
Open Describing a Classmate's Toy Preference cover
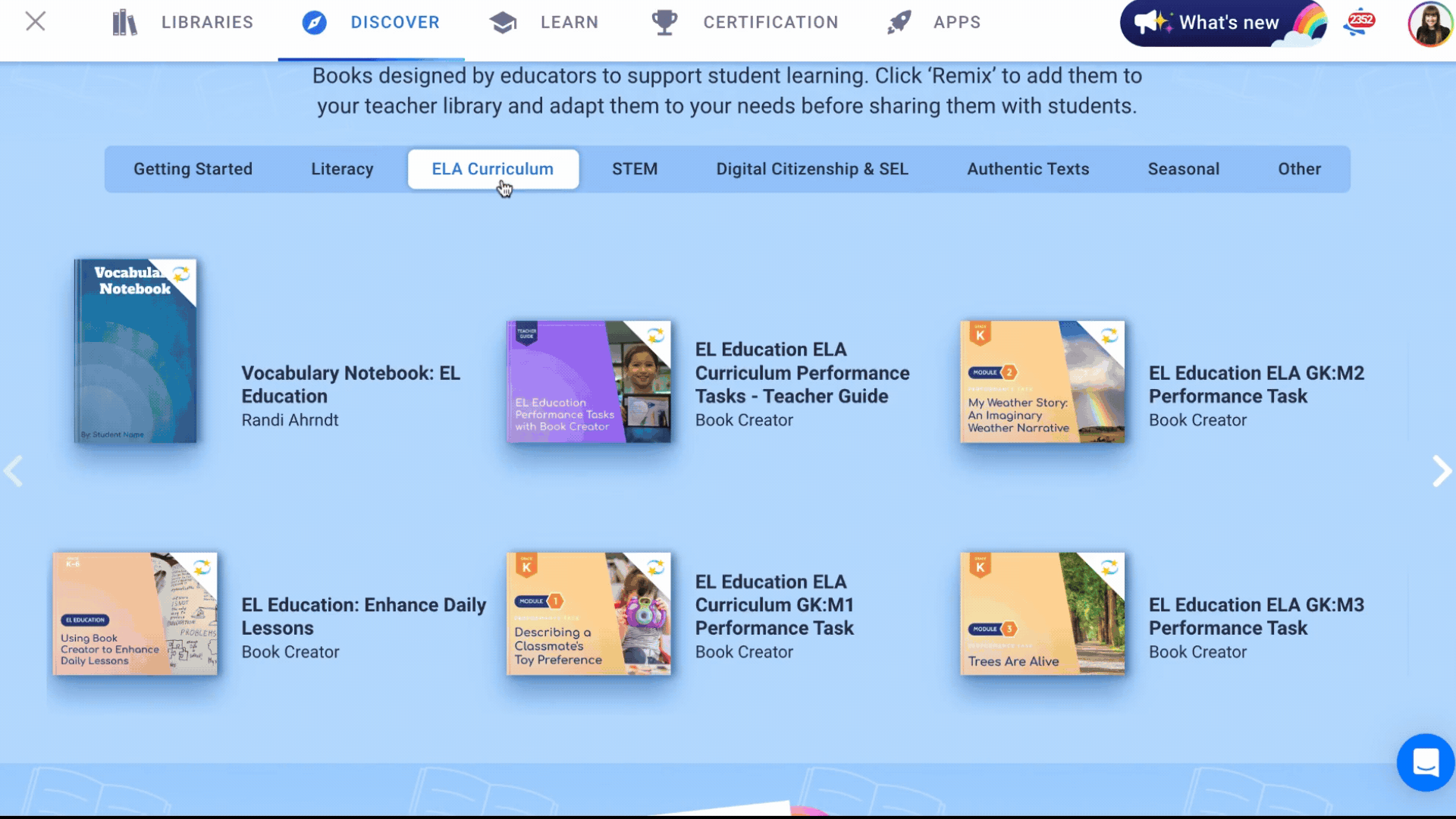point(588,613)
